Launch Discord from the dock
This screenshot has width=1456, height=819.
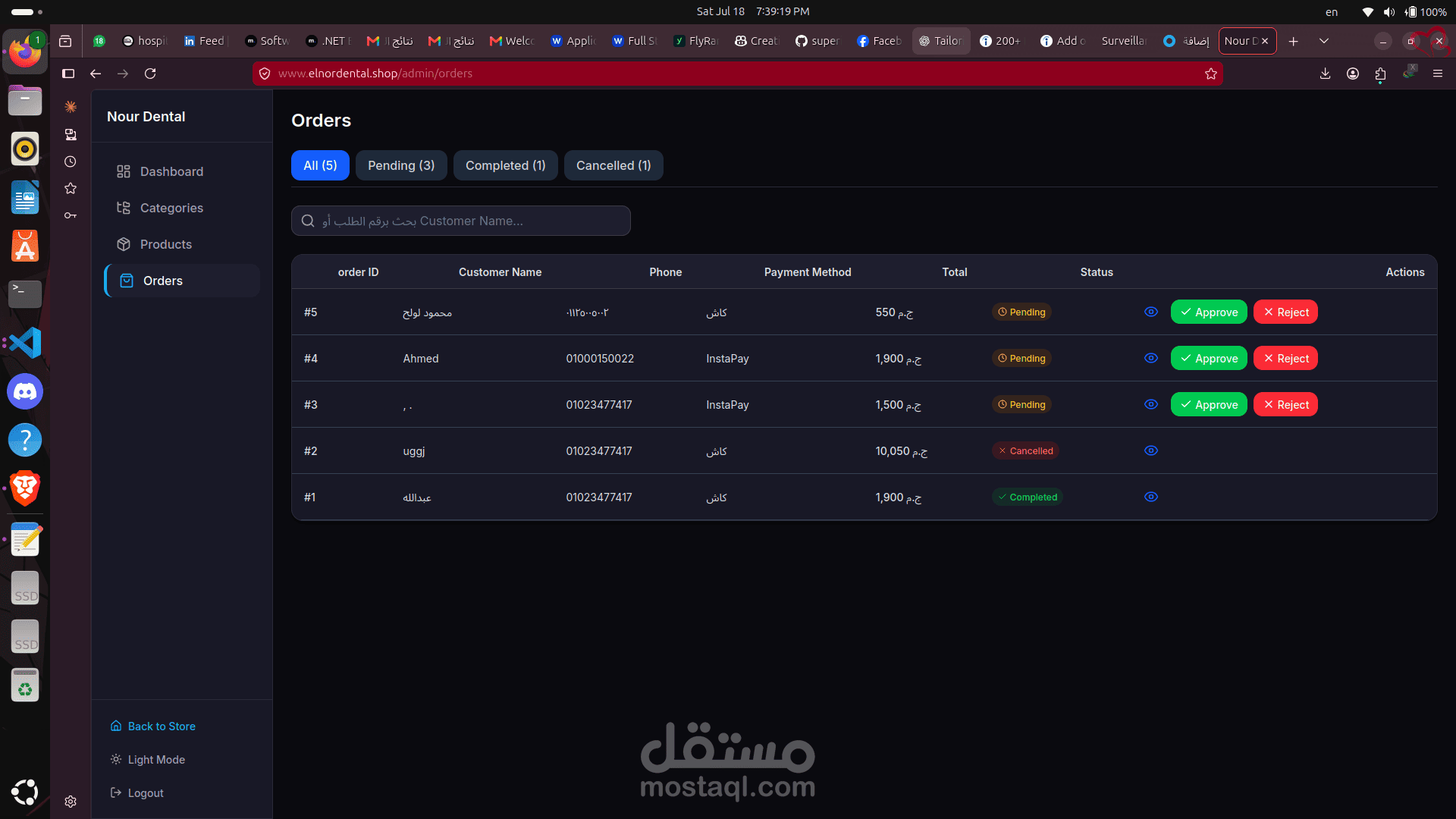(x=25, y=391)
